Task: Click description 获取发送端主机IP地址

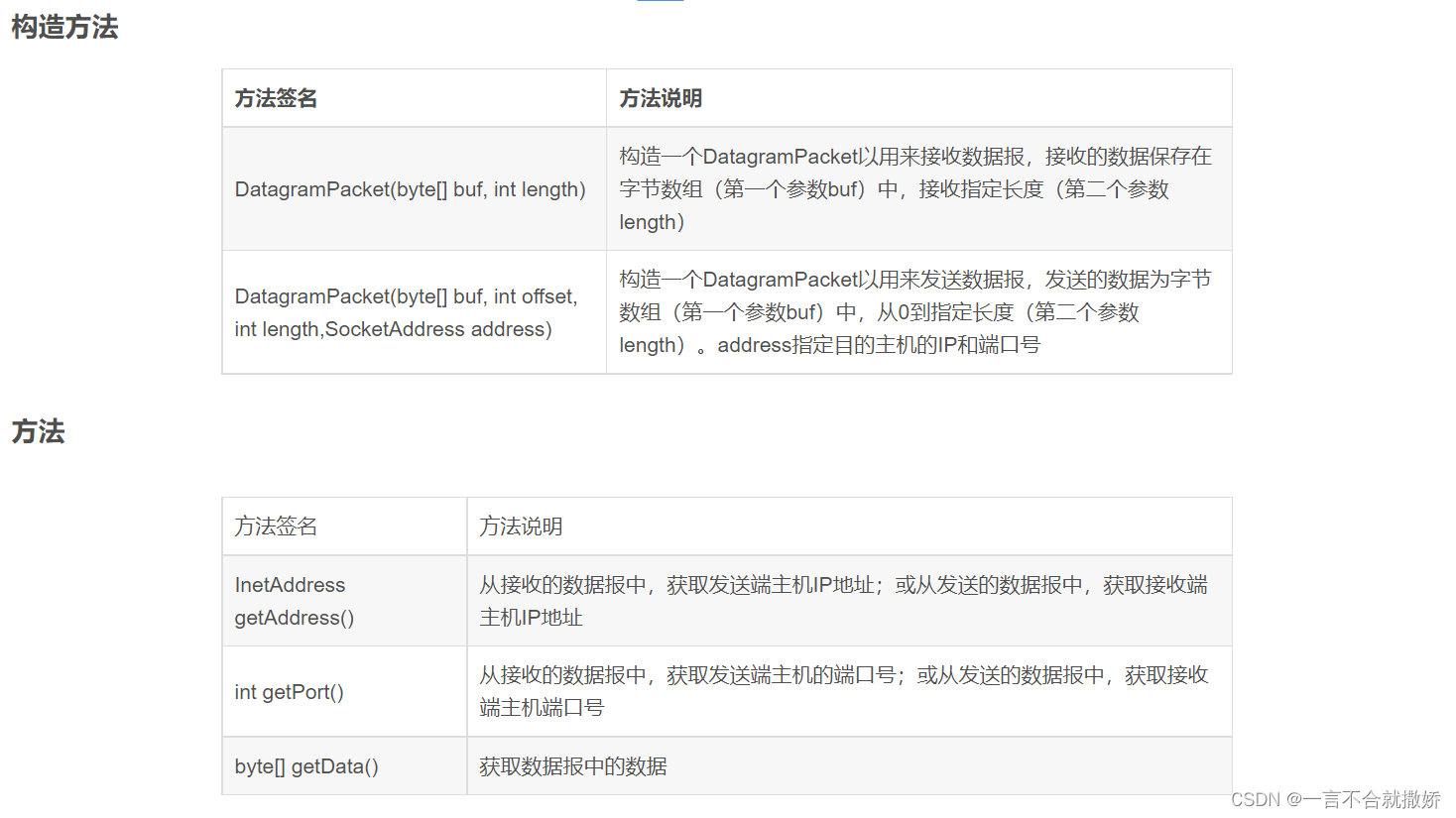Action: (843, 601)
